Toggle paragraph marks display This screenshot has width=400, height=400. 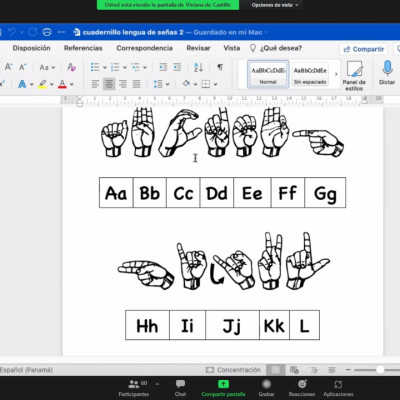220,67
